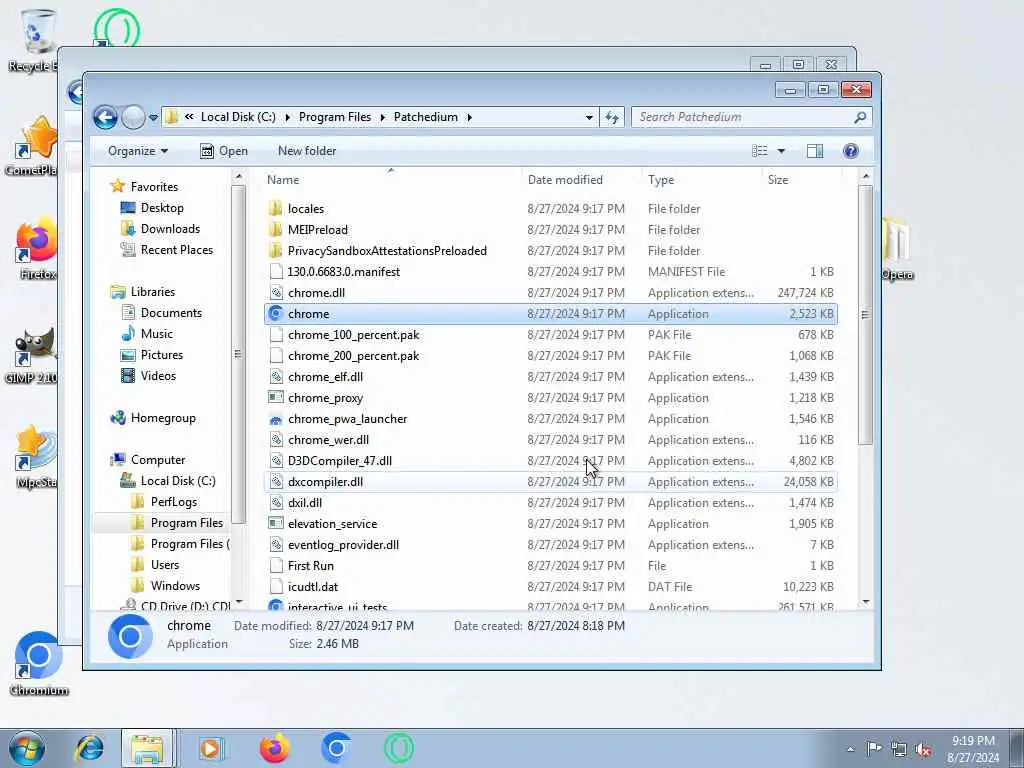Open the Organize dropdown menu
This screenshot has width=1024, height=768.
(138, 151)
